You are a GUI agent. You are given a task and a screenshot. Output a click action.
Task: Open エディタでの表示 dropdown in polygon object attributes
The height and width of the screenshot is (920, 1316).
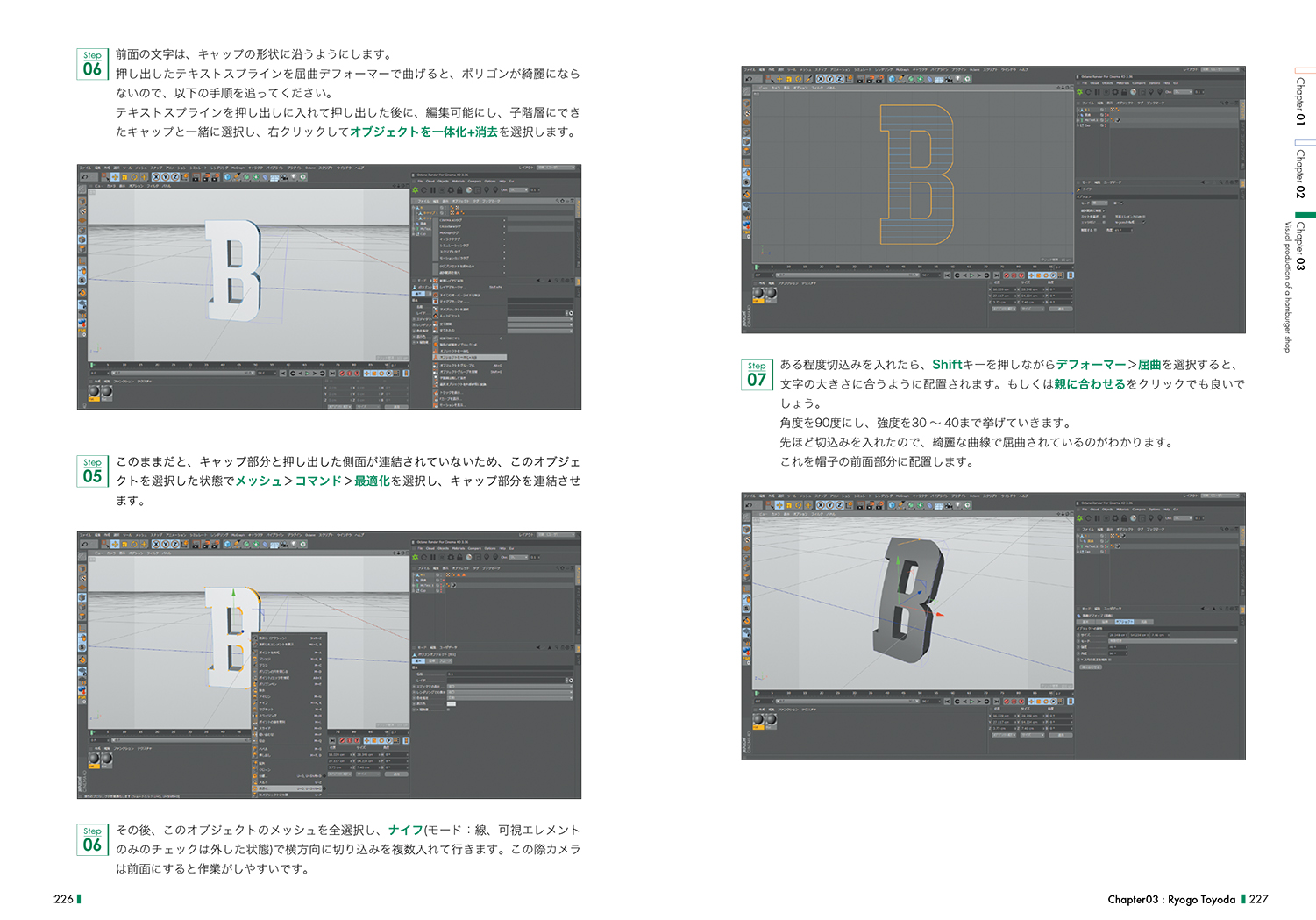[509, 685]
